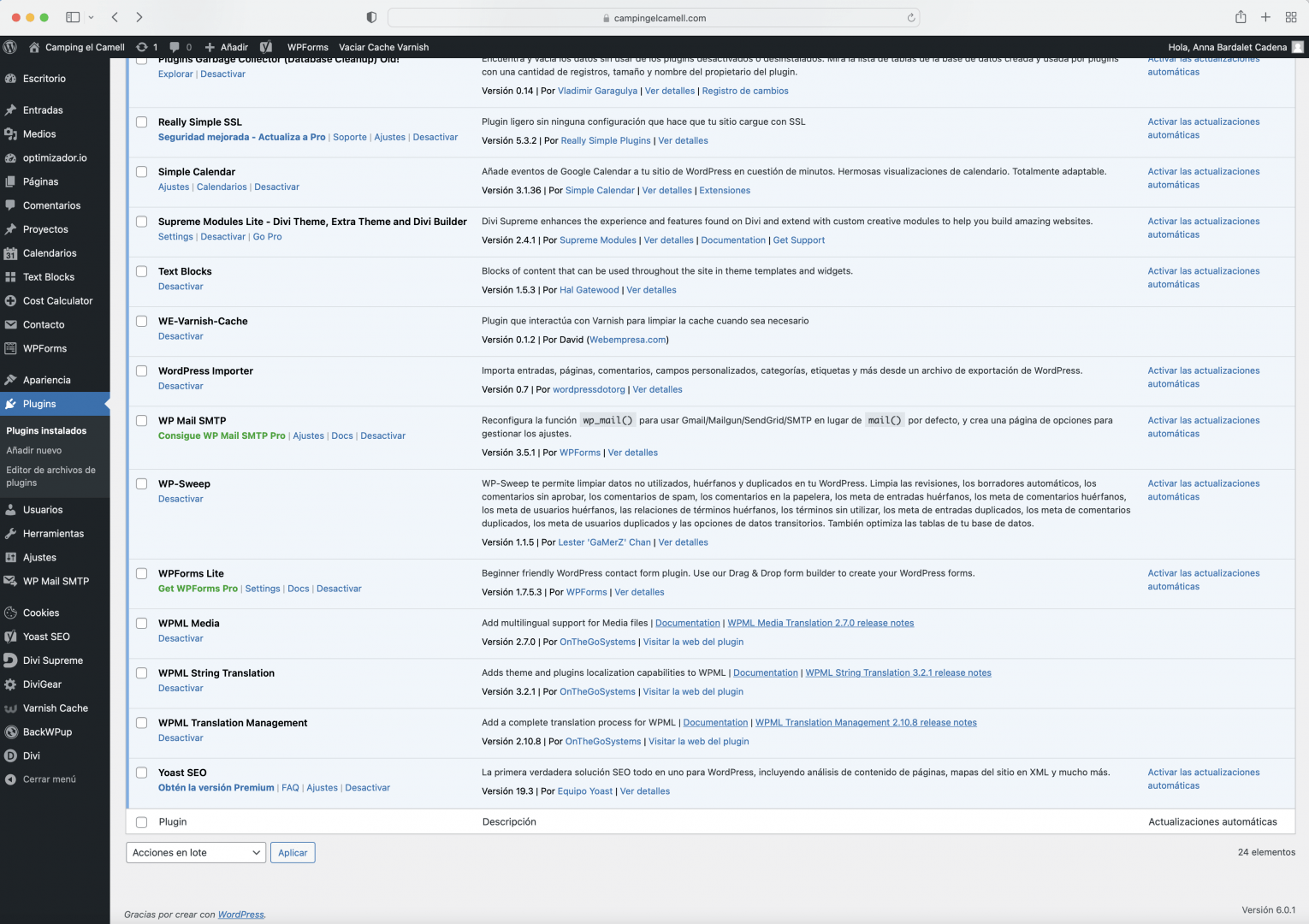
Task: Click the Contacto envelope icon
Action: coord(10,325)
